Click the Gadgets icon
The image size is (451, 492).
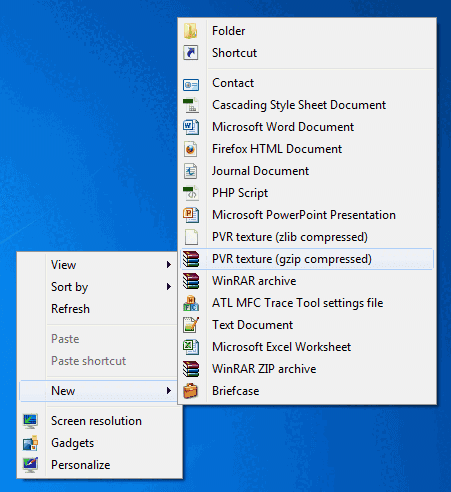pyautogui.click(x=30, y=443)
